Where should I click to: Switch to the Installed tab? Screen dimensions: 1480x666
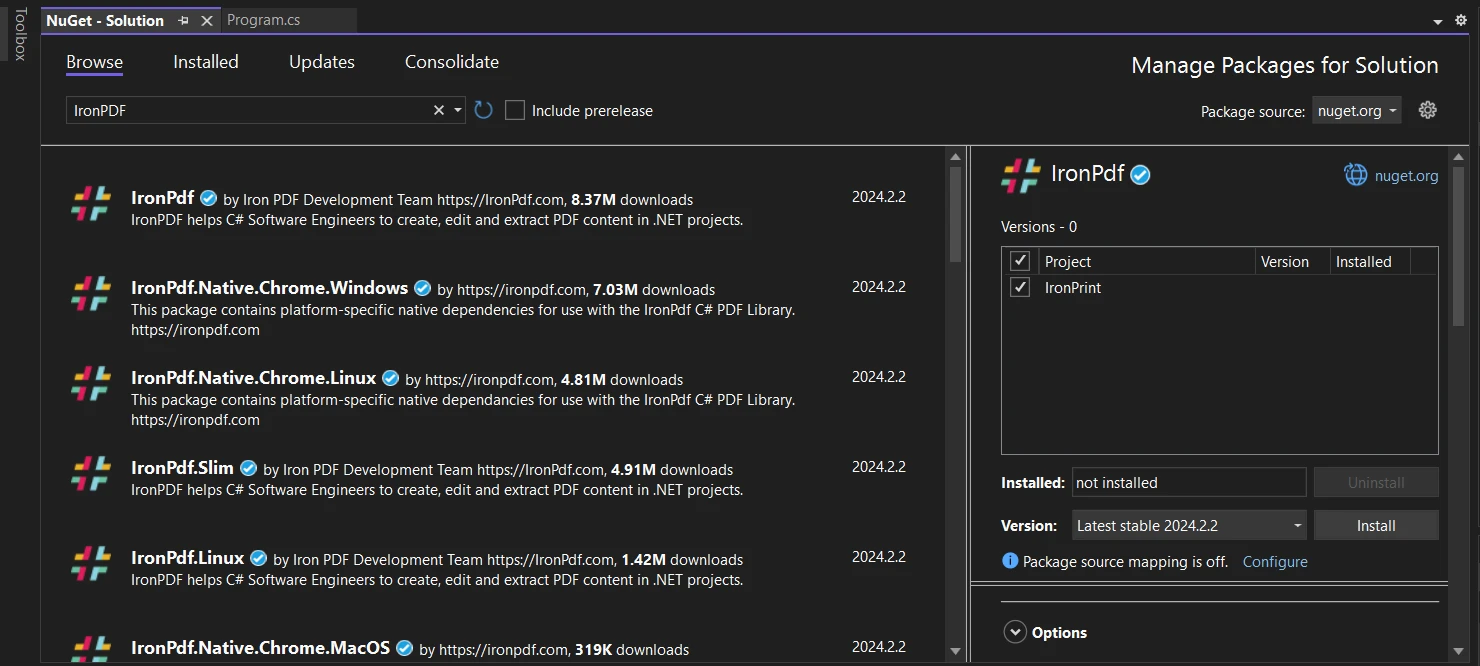click(206, 62)
